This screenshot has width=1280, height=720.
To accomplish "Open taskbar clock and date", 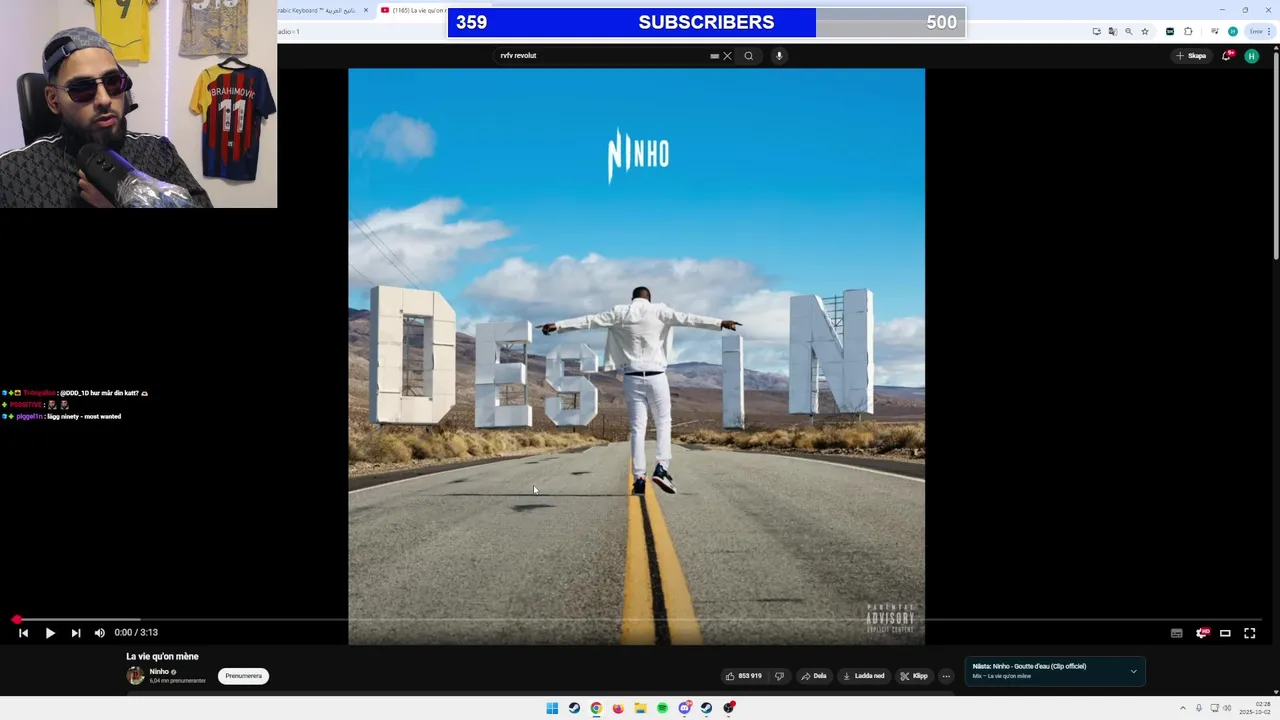I will [x=1256, y=708].
